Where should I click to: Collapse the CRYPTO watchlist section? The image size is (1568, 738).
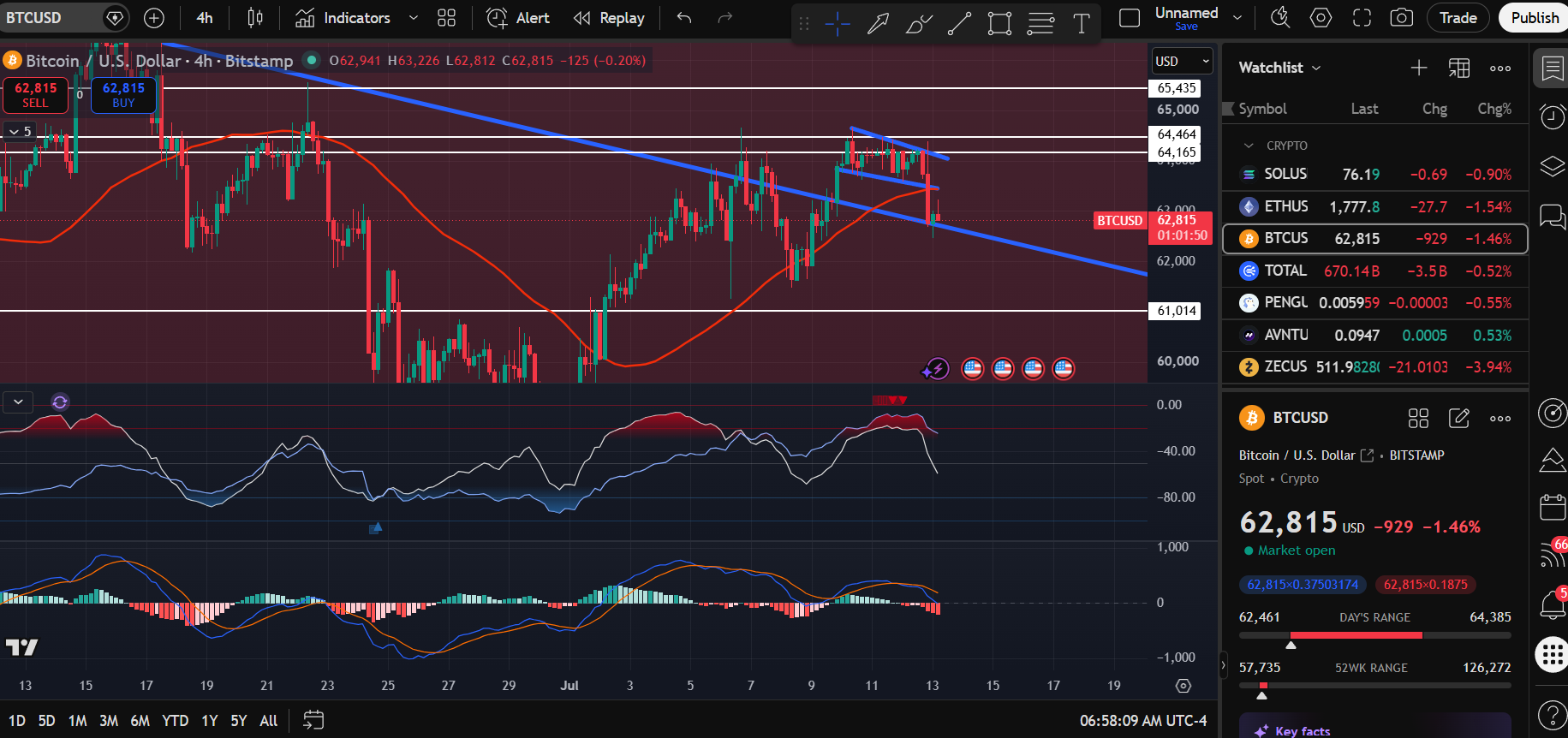[x=1249, y=146]
